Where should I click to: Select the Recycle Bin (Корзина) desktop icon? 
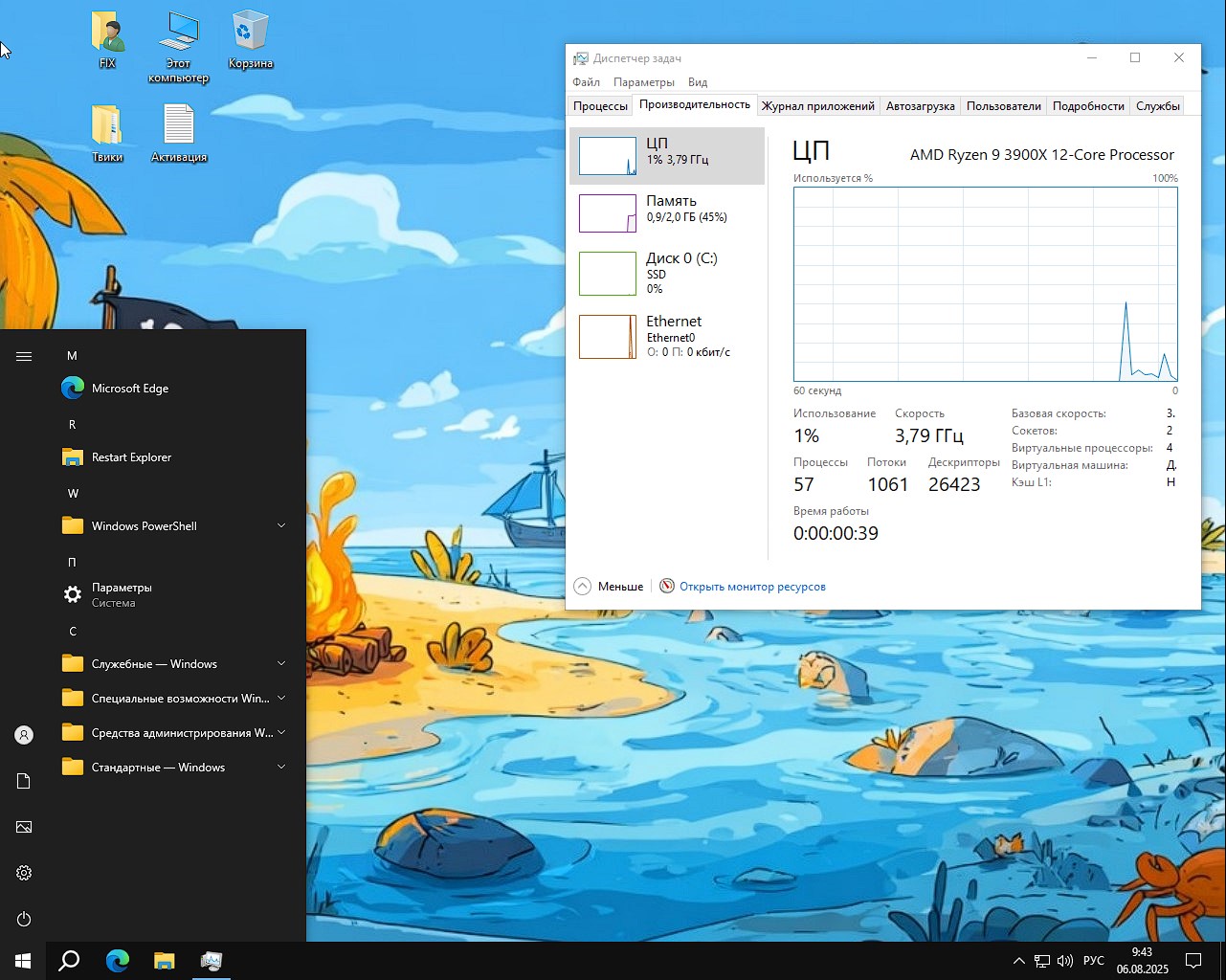pyautogui.click(x=250, y=38)
